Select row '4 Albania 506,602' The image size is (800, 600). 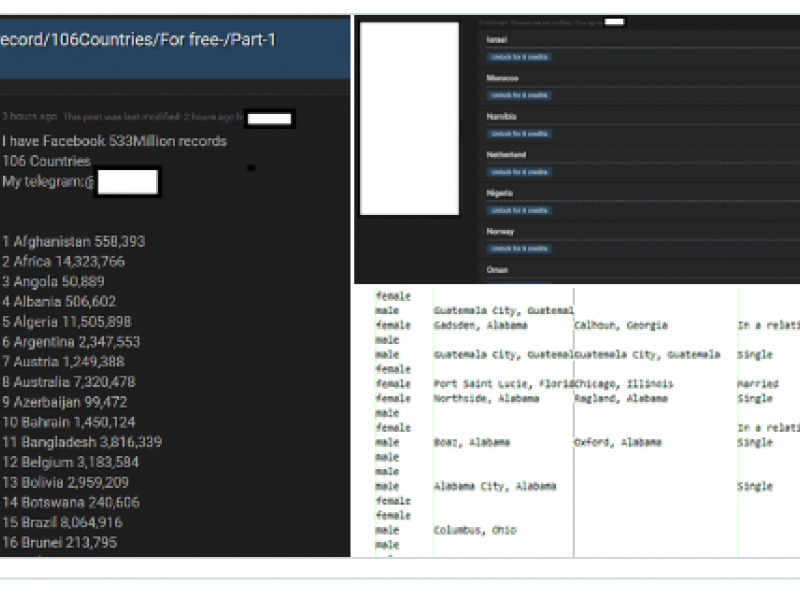point(59,302)
